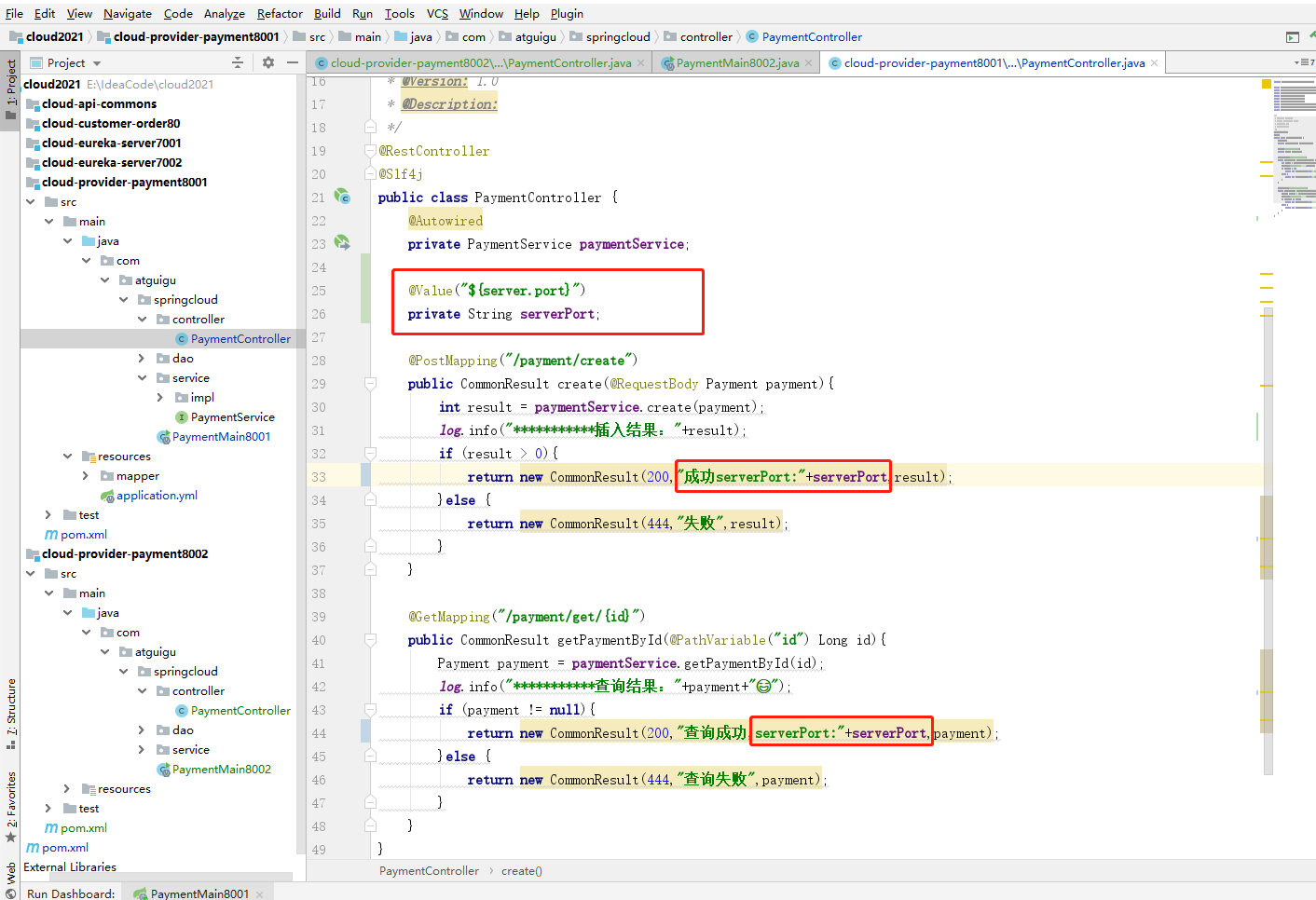Select External Libraries node
The height and width of the screenshot is (900, 1316).
click(x=70, y=866)
